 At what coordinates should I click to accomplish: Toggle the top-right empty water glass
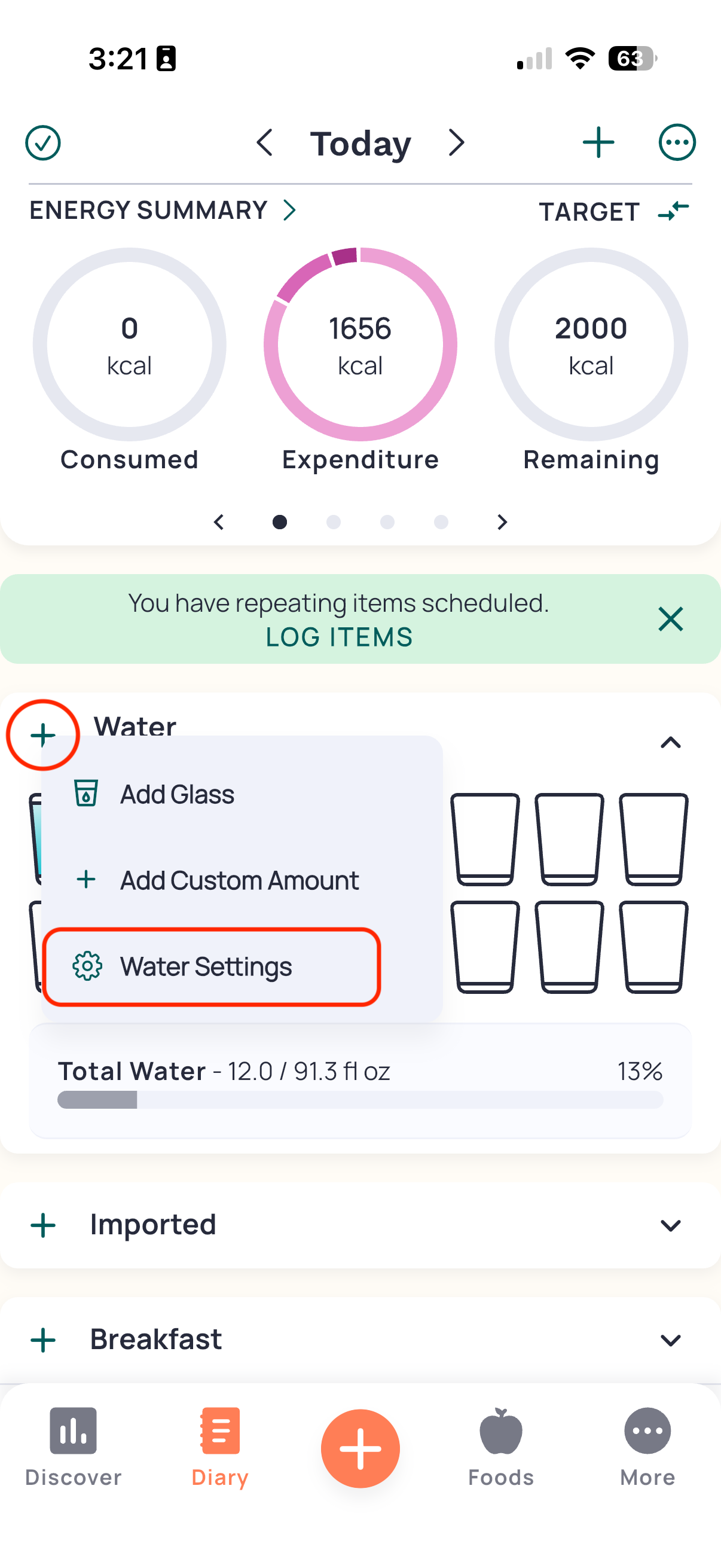[653, 839]
